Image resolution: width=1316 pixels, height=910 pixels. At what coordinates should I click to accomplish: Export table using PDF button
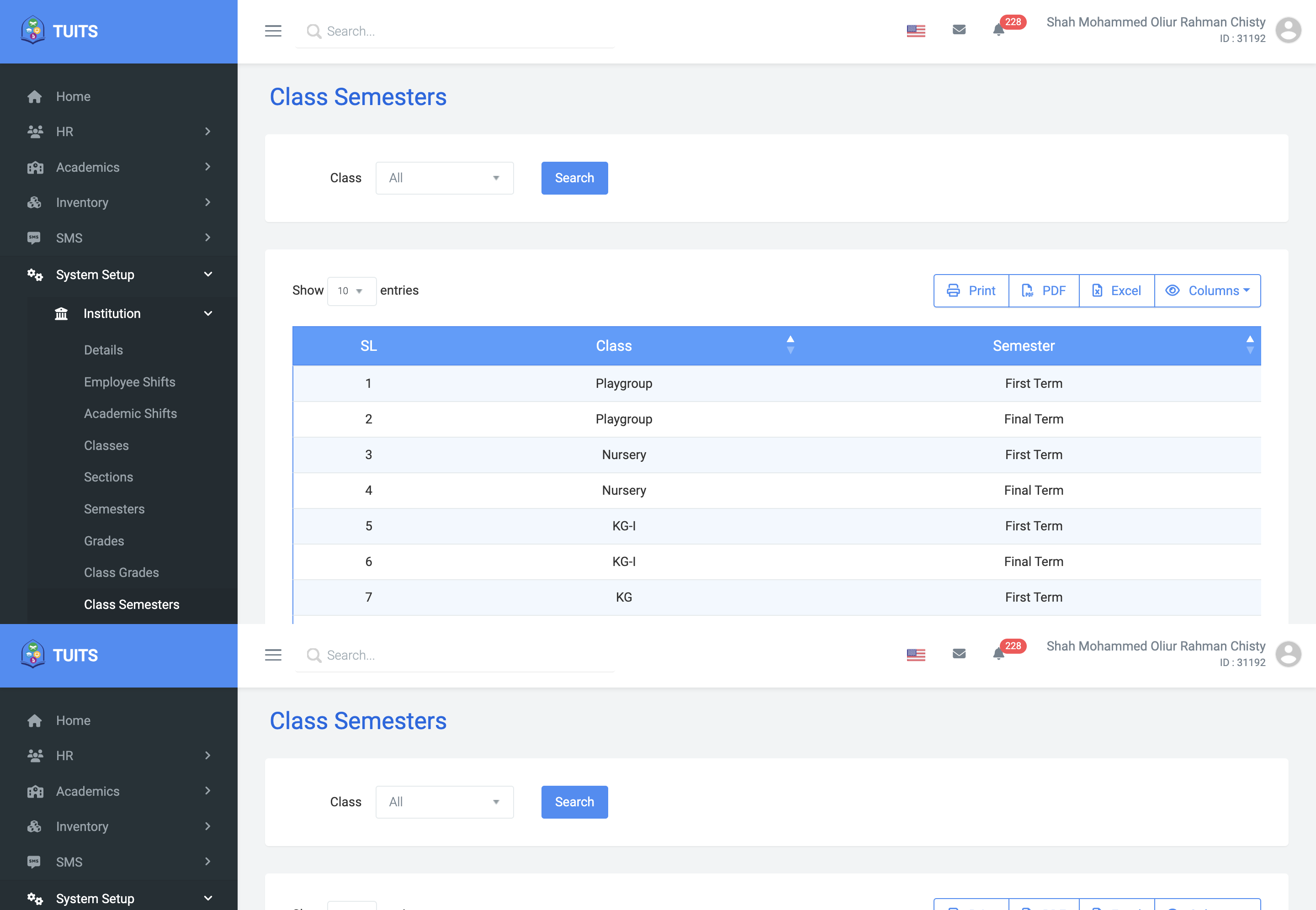pos(1044,291)
